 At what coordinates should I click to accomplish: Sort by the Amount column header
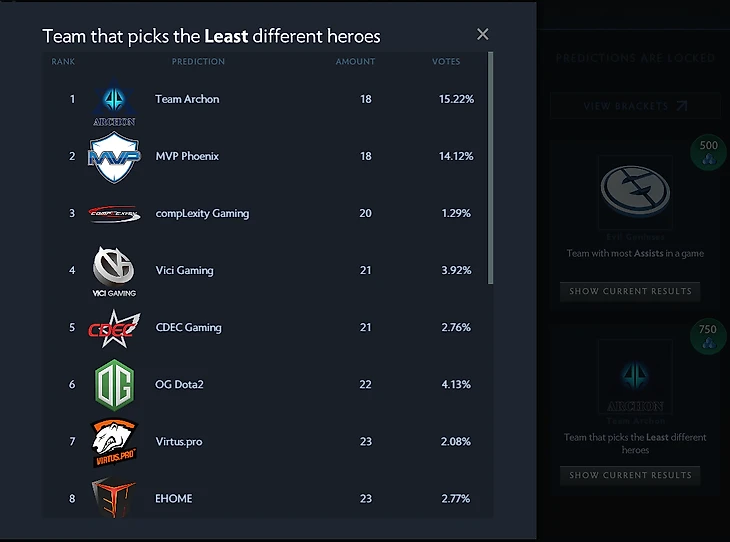[355, 62]
